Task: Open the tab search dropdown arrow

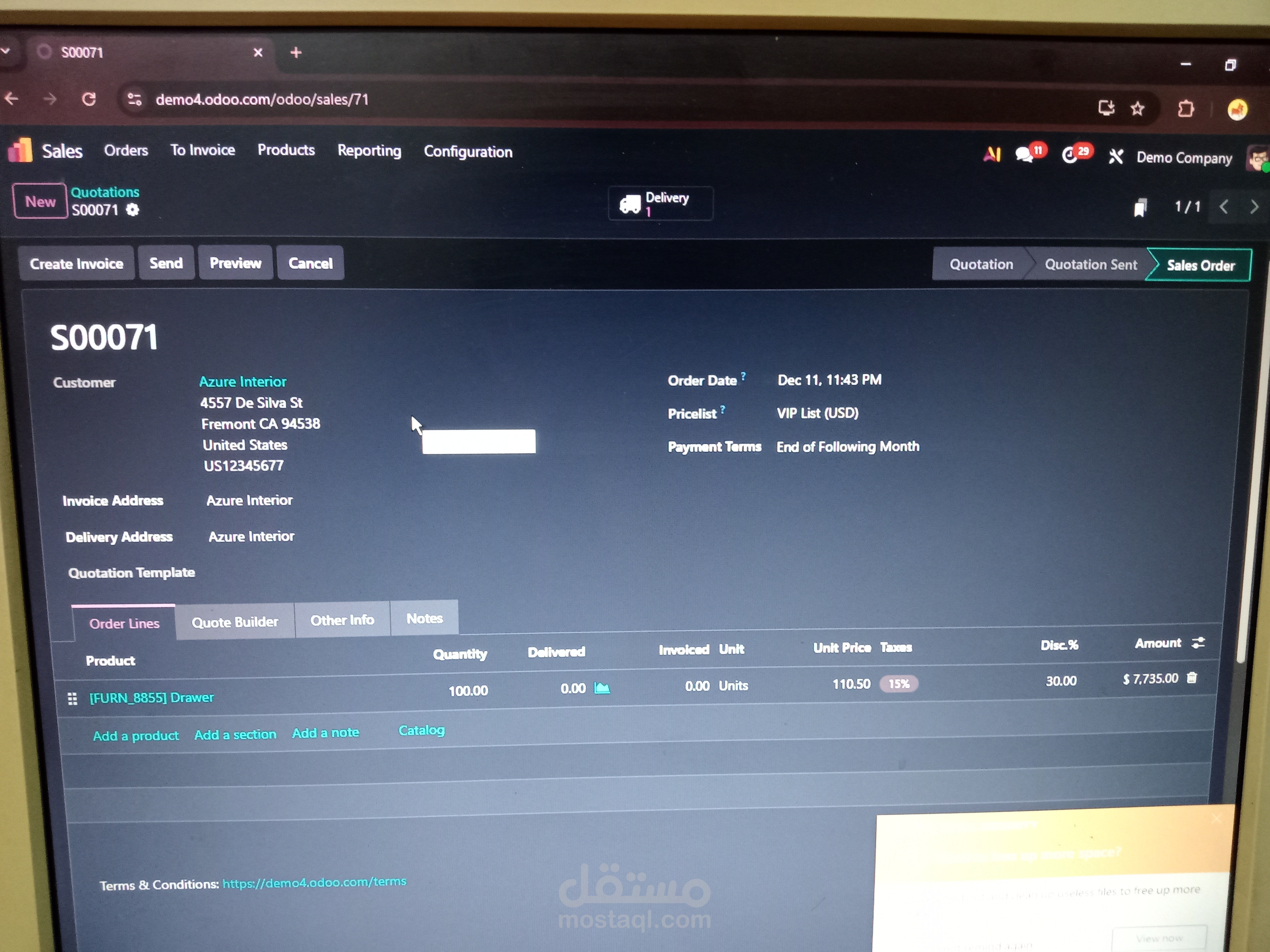Action: pos(5,51)
